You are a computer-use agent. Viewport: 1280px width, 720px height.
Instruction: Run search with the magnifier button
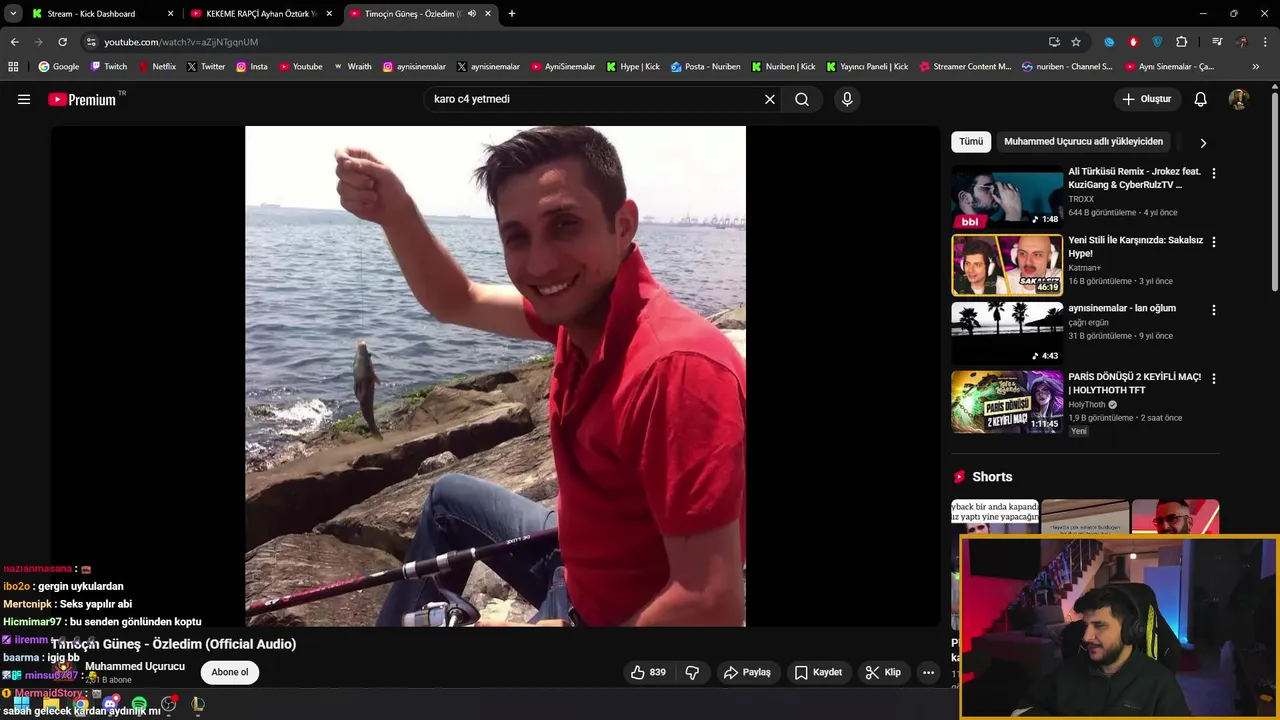(802, 99)
